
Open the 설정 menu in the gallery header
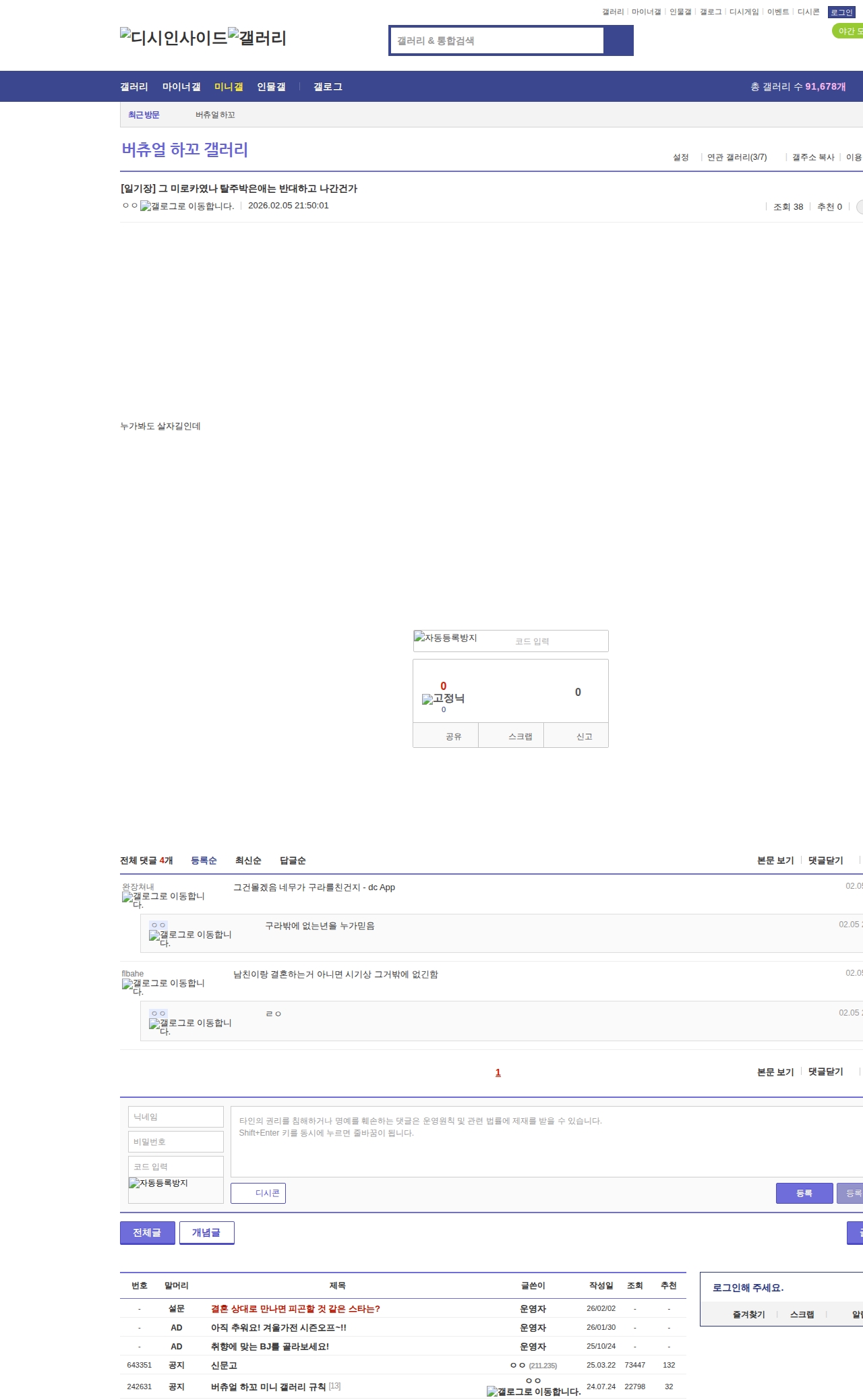[x=680, y=157]
